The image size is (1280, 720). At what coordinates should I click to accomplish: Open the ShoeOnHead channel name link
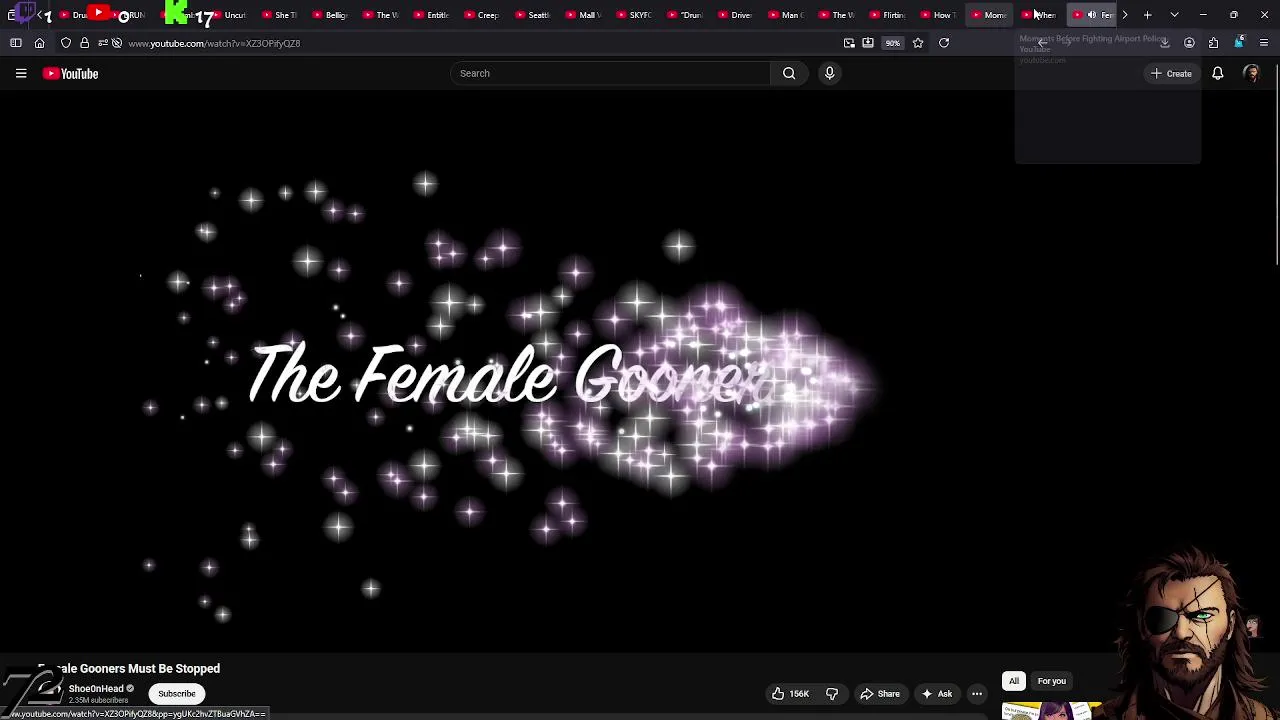coord(96,689)
